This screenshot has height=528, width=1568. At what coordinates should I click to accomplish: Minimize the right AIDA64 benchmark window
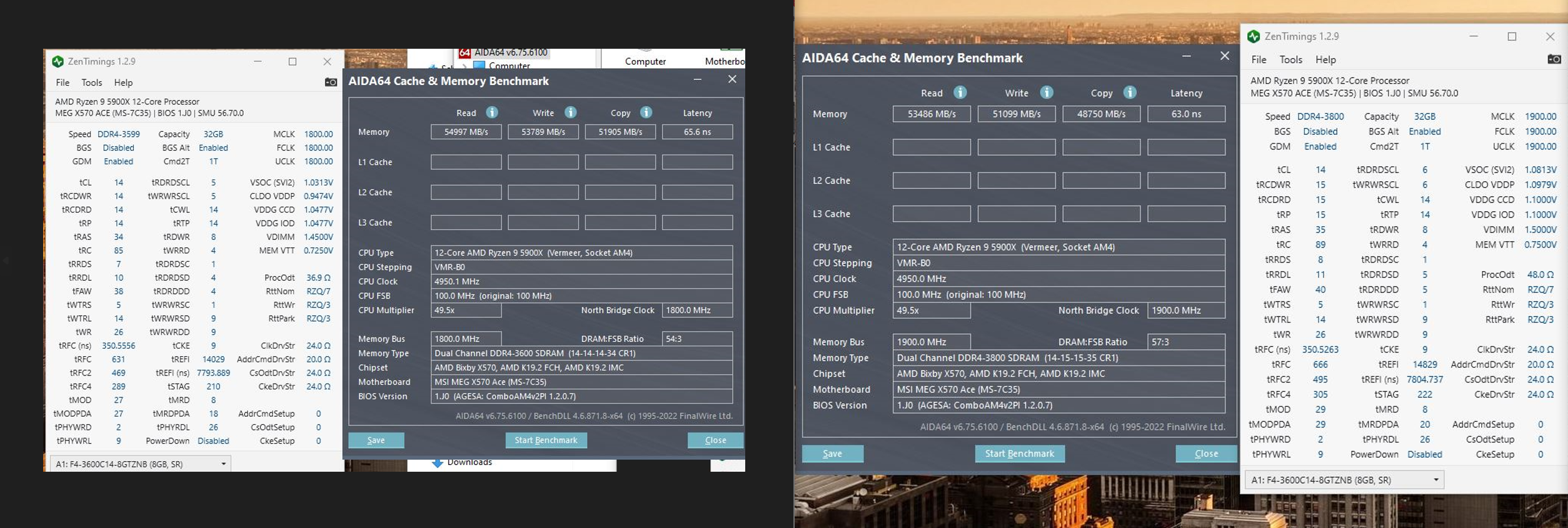1186,56
